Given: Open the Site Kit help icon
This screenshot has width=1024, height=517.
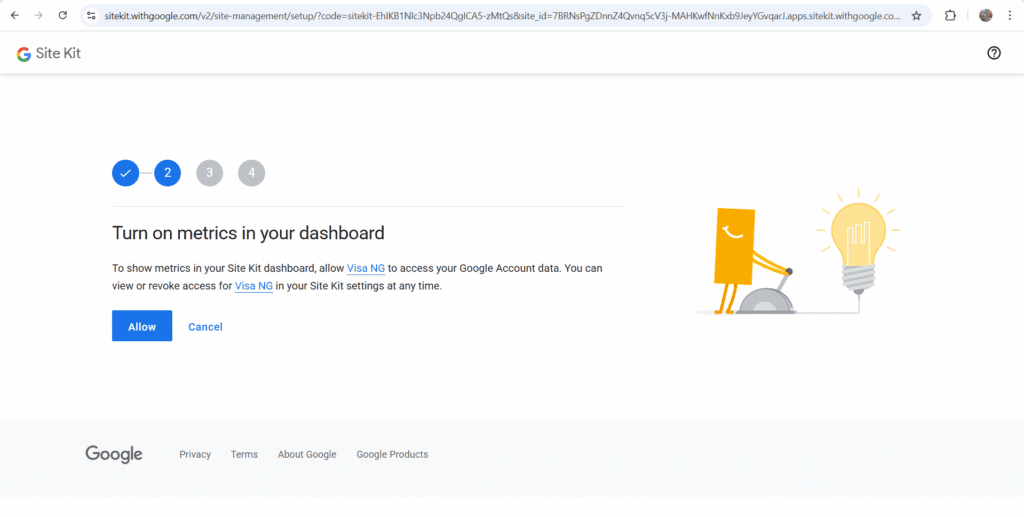Looking at the screenshot, I should click(x=993, y=54).
